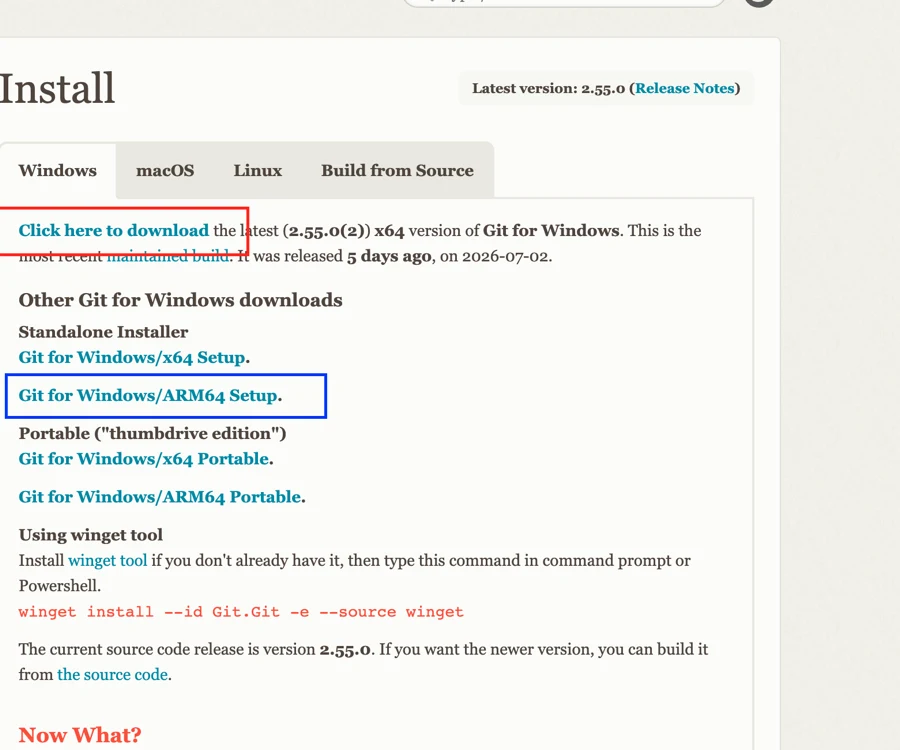Viewport: 900px width, 750px height.
Task: Click the search field at top
Action: (x=565, y=3)
